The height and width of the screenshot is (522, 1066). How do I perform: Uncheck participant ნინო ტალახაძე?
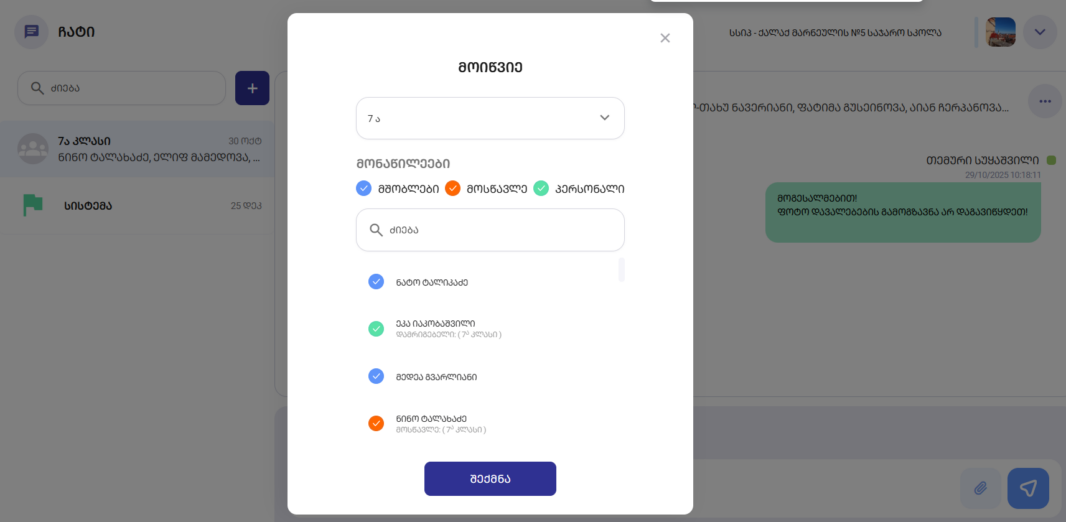(376, 423)
